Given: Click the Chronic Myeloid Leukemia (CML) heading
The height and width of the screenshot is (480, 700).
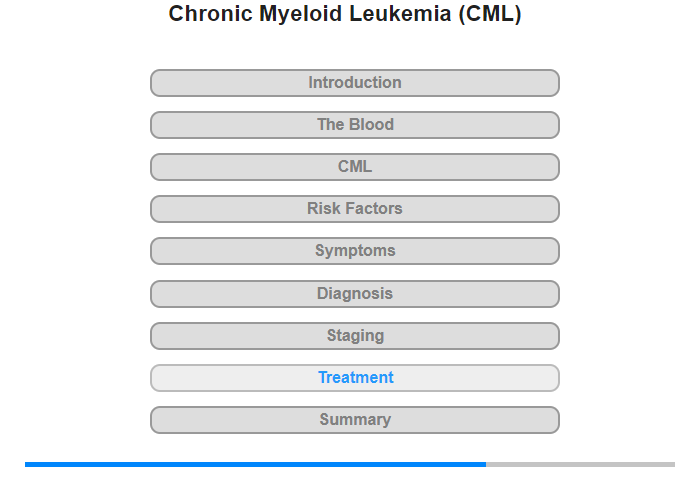Looking at the screenshot, I should point(345,14).
